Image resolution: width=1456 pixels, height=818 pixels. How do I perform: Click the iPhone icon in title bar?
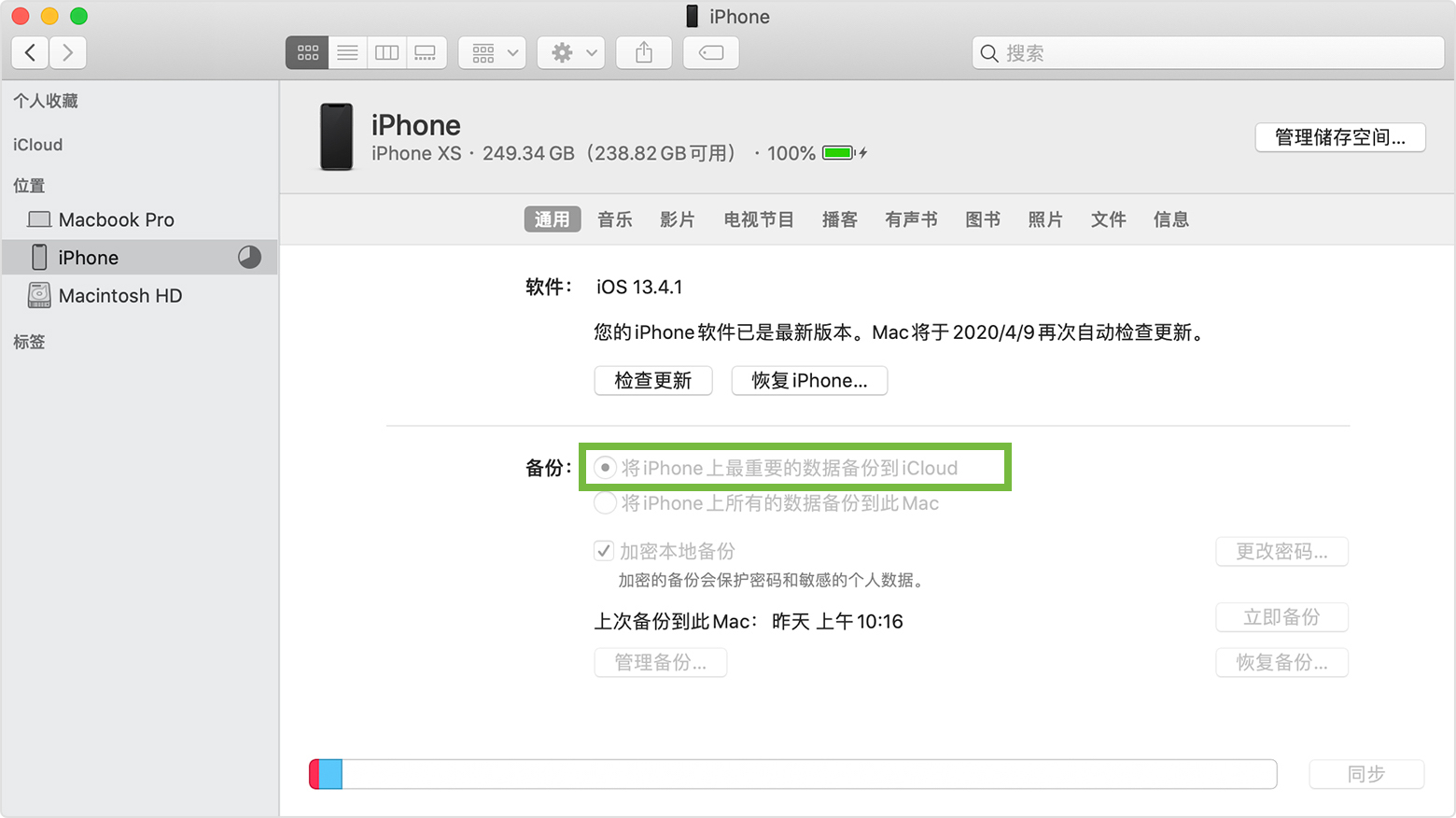point(692,16)
